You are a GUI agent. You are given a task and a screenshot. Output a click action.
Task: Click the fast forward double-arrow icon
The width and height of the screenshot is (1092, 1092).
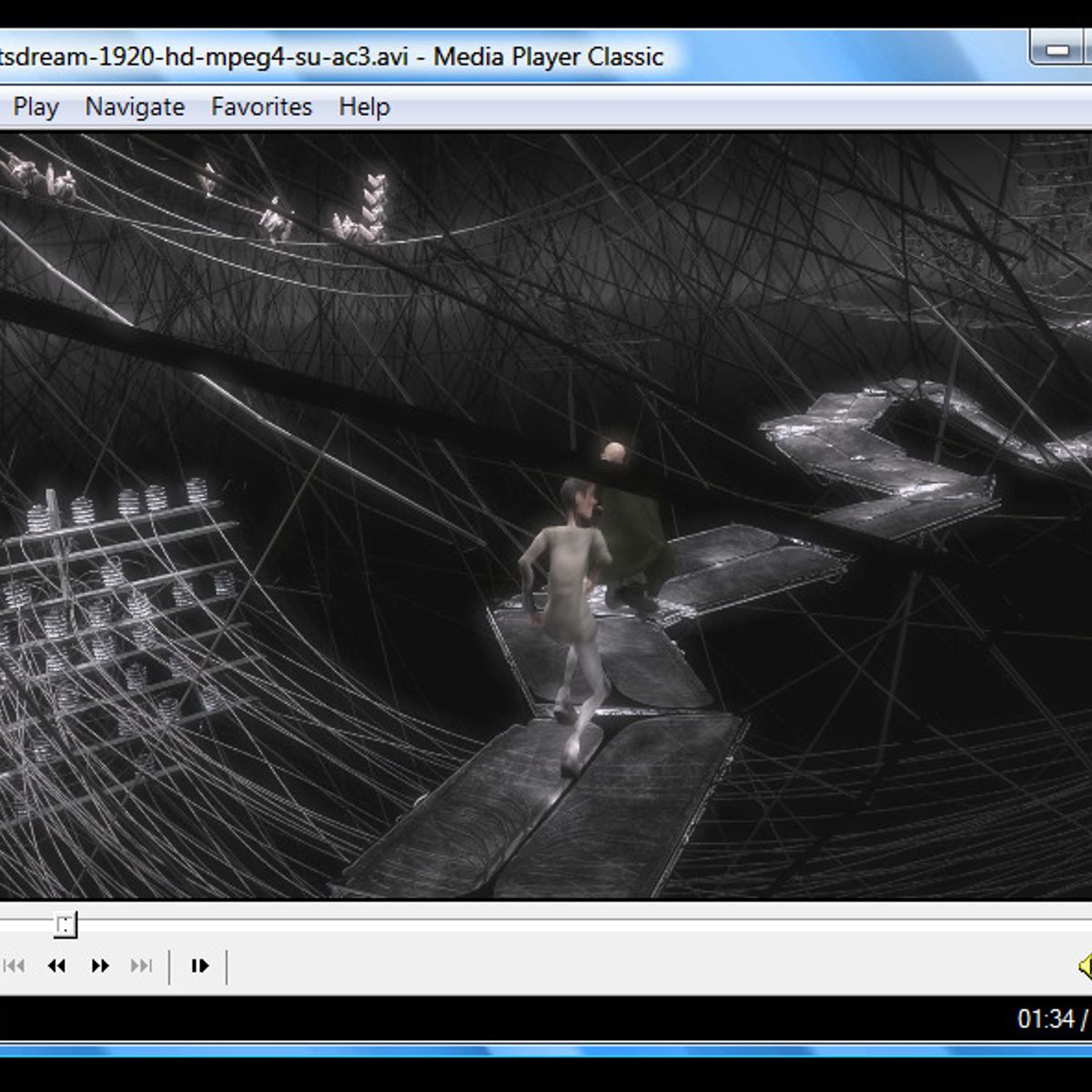[100, 966]
